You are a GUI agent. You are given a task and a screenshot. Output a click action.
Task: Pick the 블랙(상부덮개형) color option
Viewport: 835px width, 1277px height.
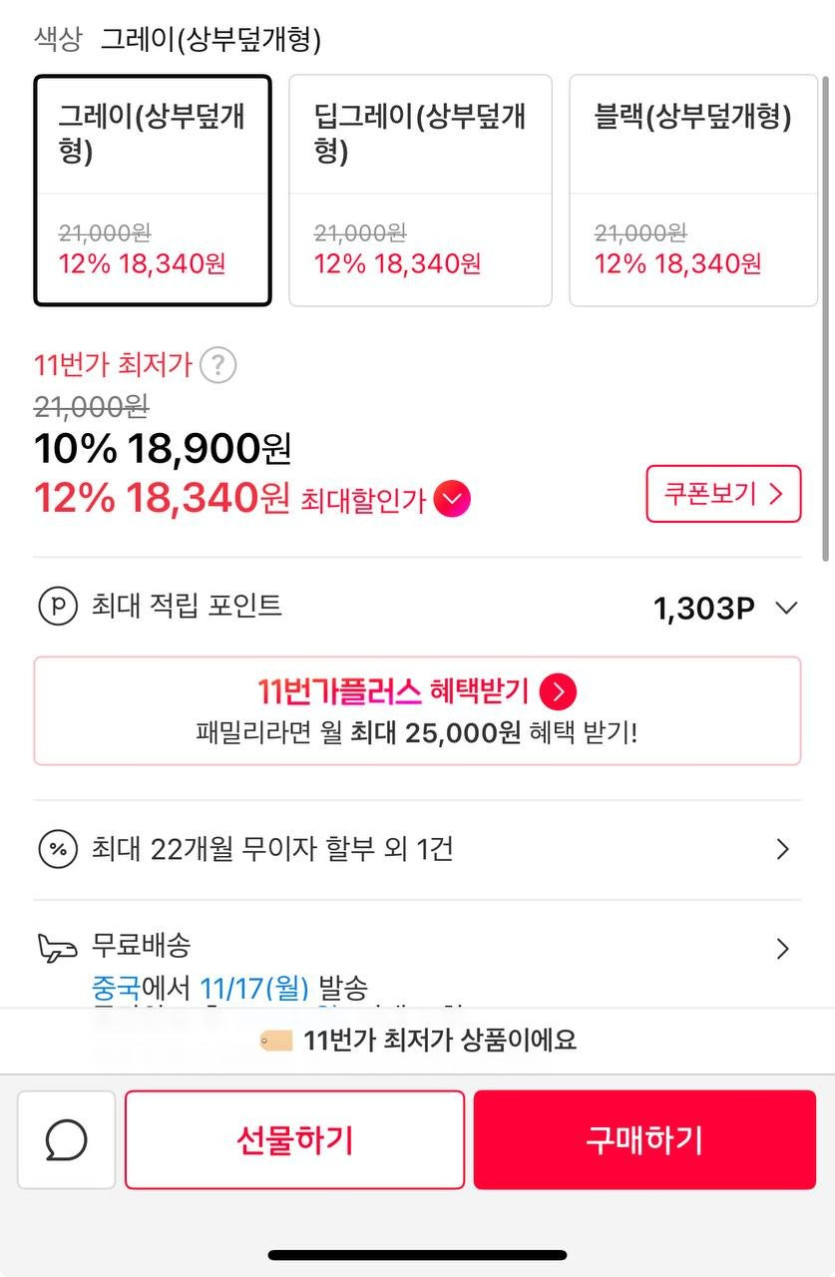(693, 190)
